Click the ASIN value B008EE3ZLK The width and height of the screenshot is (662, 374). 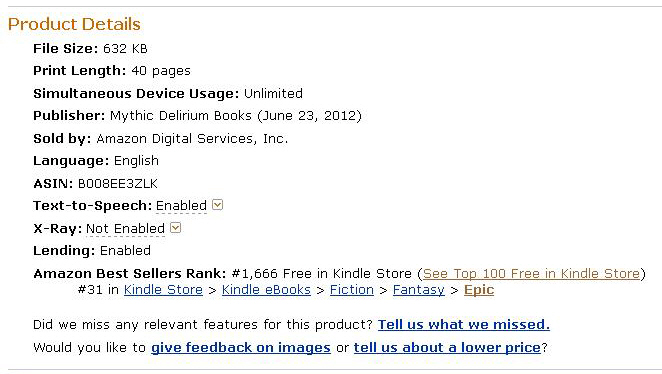point(118,184)
